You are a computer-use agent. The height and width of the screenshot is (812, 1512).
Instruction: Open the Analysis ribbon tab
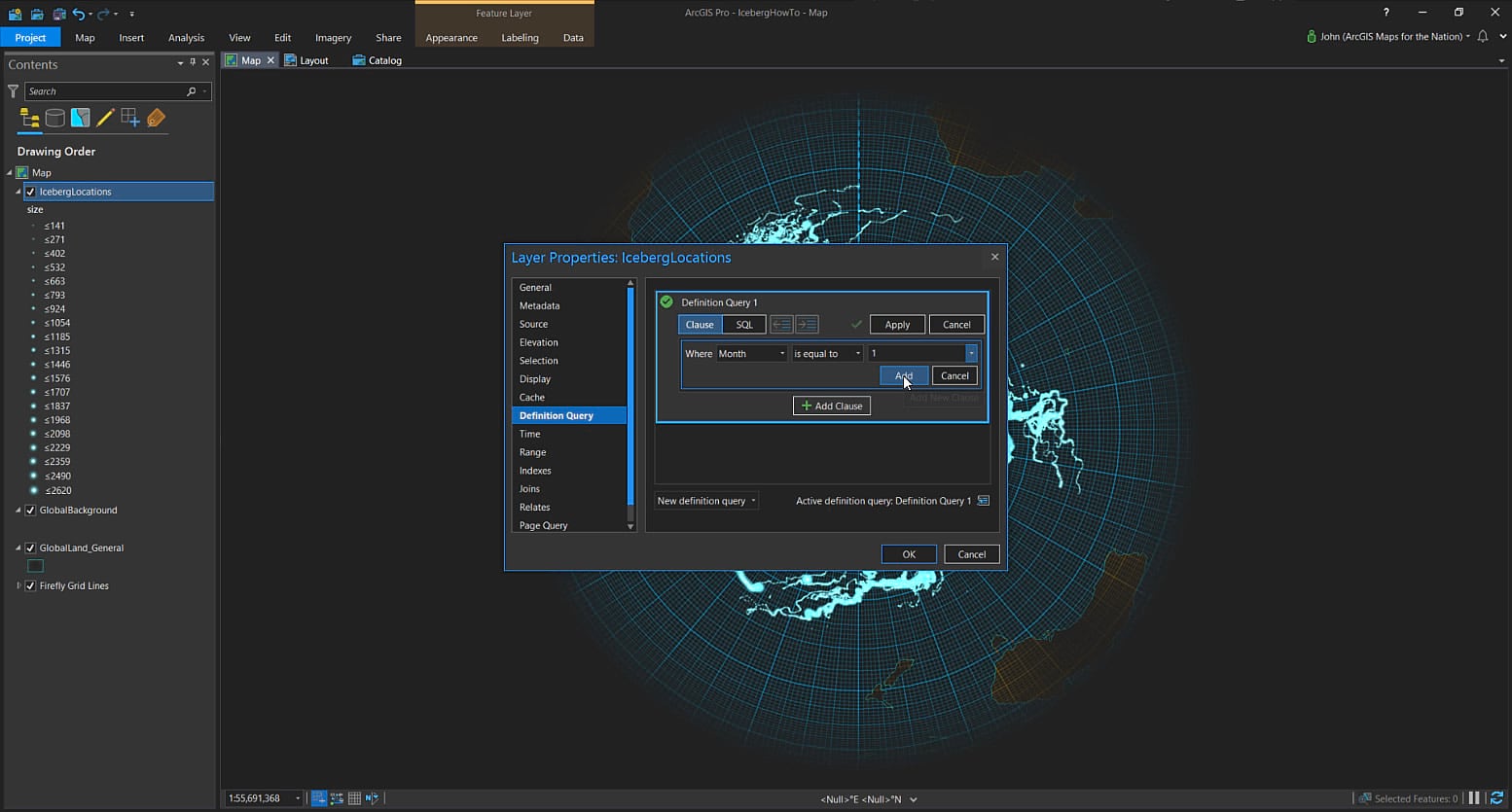(186, 38)
